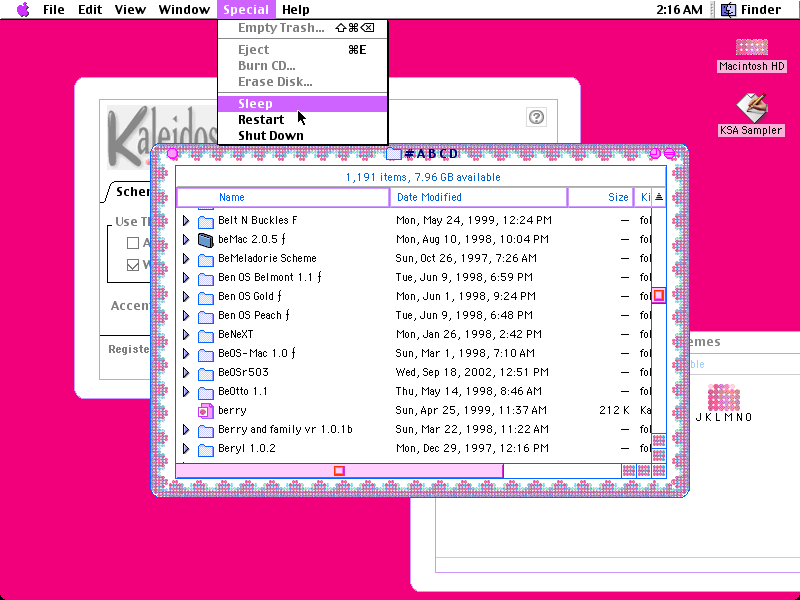
Task: Sort the list by the Name column header
Action: click(x=283, y=197)
